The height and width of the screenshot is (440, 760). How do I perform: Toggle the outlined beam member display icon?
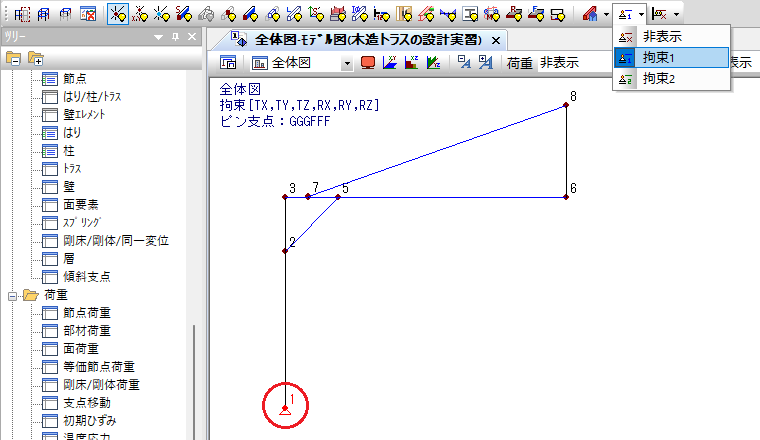click(272, 14)
